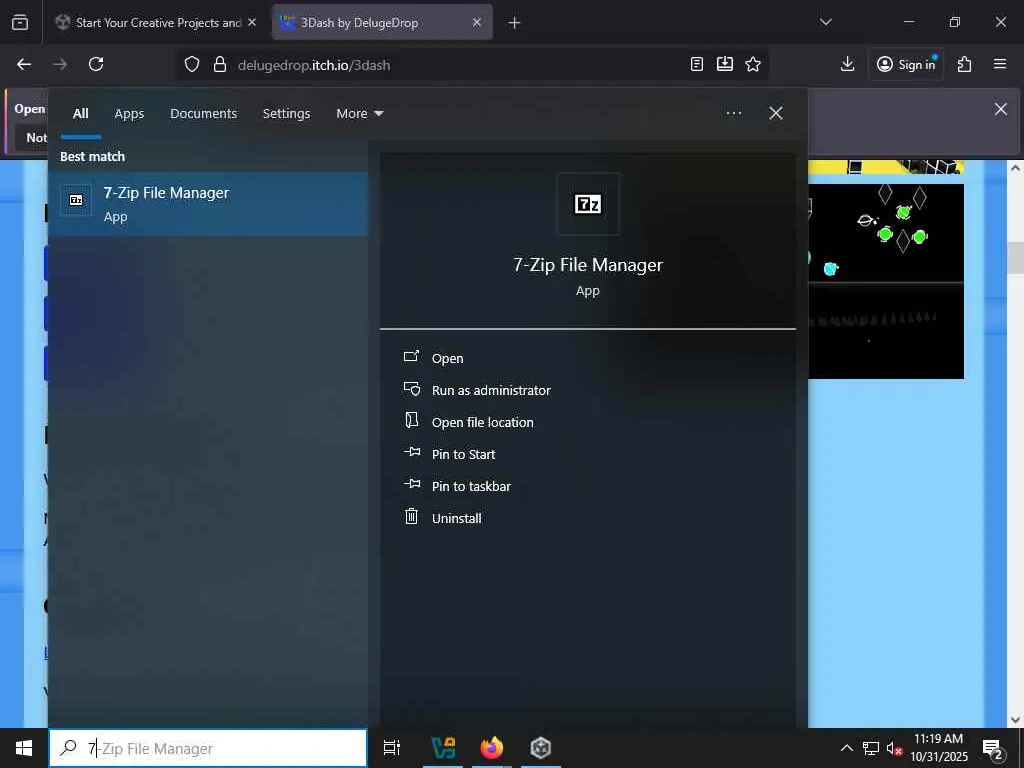Viewport: 1024px width, 768px height.
Task: Click the scrollbar up arrow
Action: point(1016,168)
